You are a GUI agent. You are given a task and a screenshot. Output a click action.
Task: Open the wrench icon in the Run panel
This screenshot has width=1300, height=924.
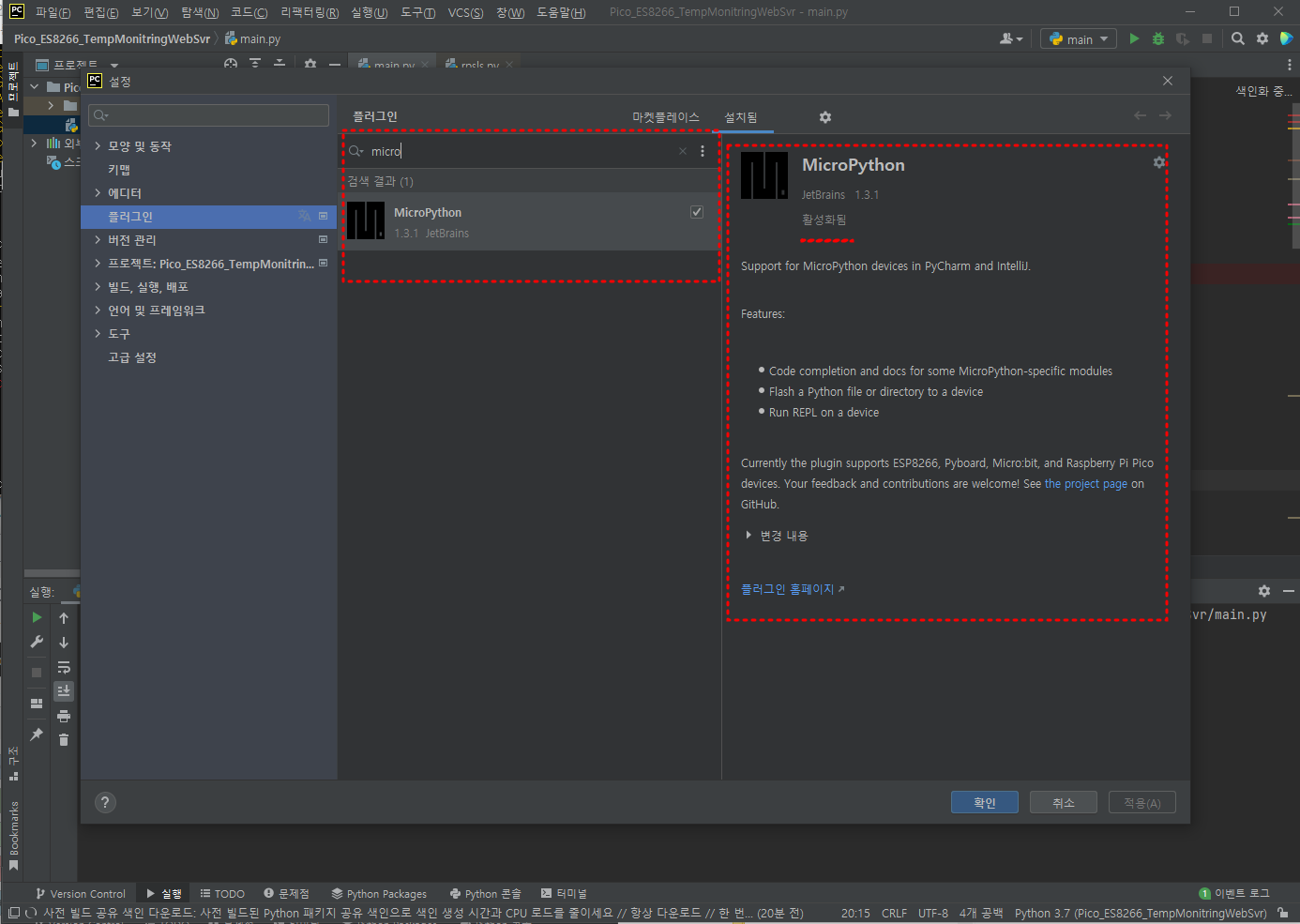coord(37,642)
